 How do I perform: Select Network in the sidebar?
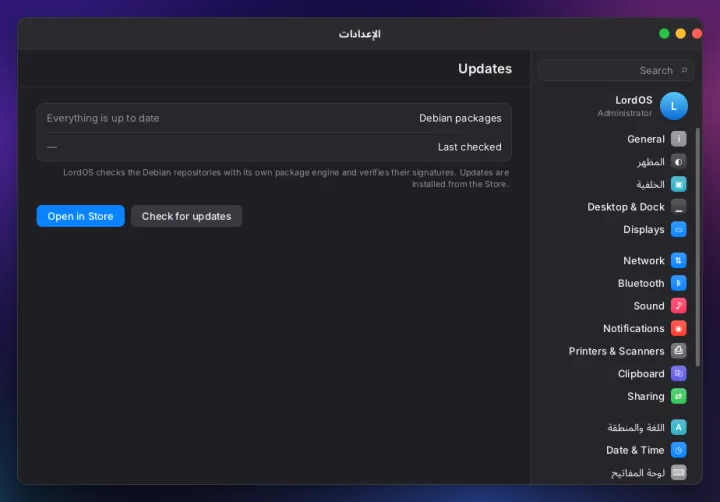tap(643, 261)
